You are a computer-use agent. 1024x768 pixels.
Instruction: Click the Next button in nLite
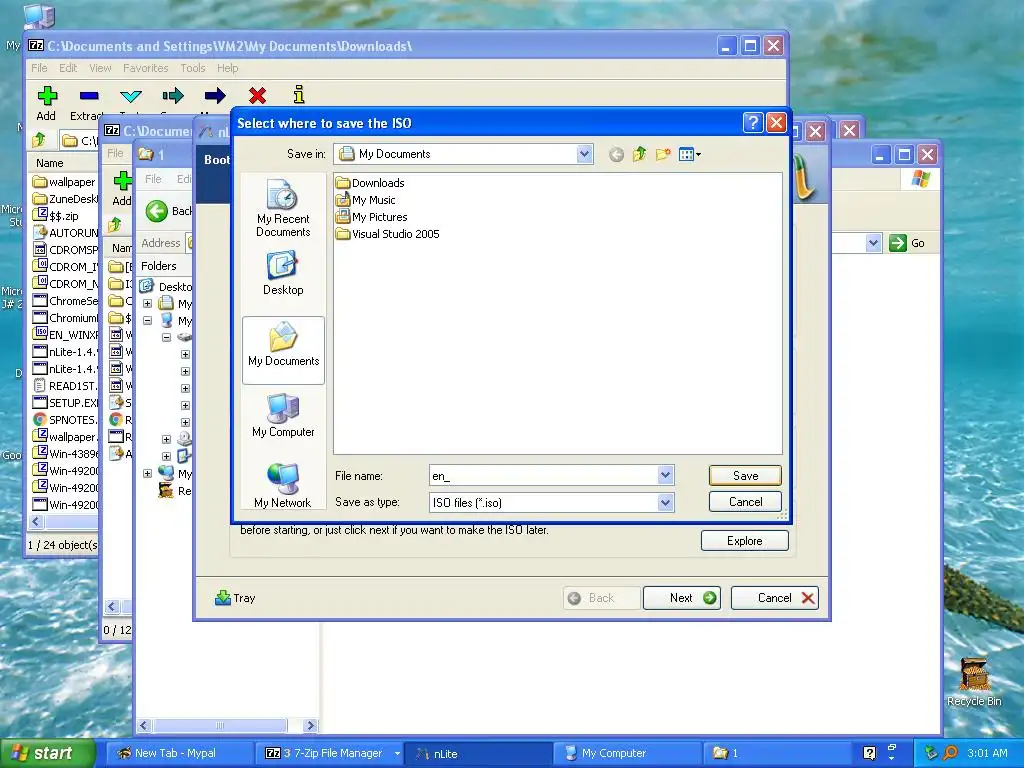(682, 598)
